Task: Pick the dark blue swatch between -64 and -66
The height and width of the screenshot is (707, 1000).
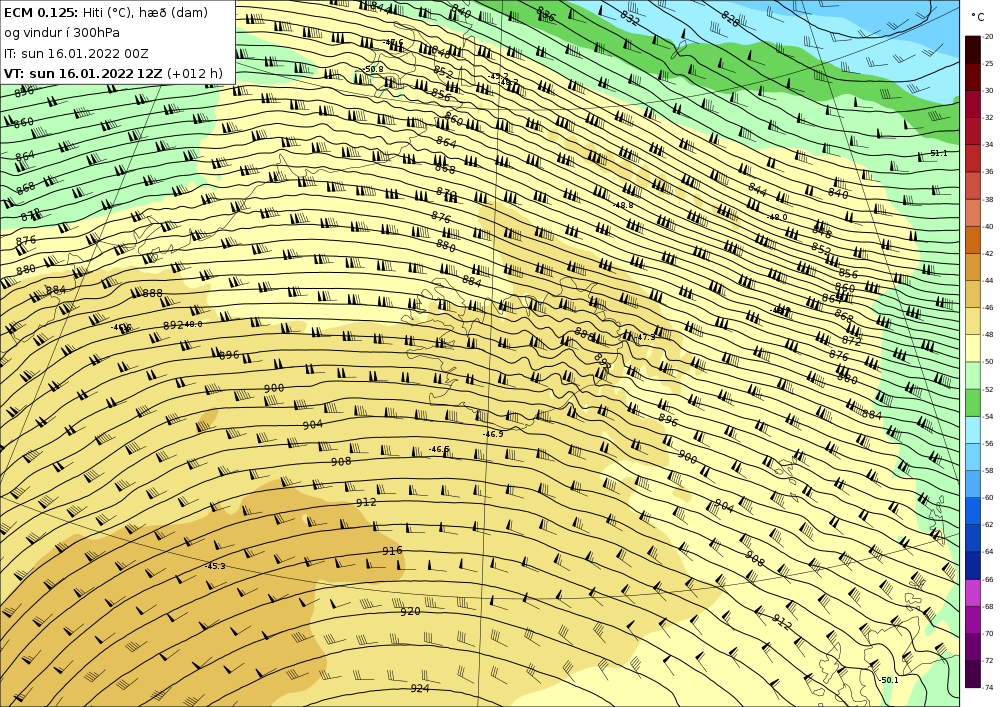Action: click(x=973, y=565)
